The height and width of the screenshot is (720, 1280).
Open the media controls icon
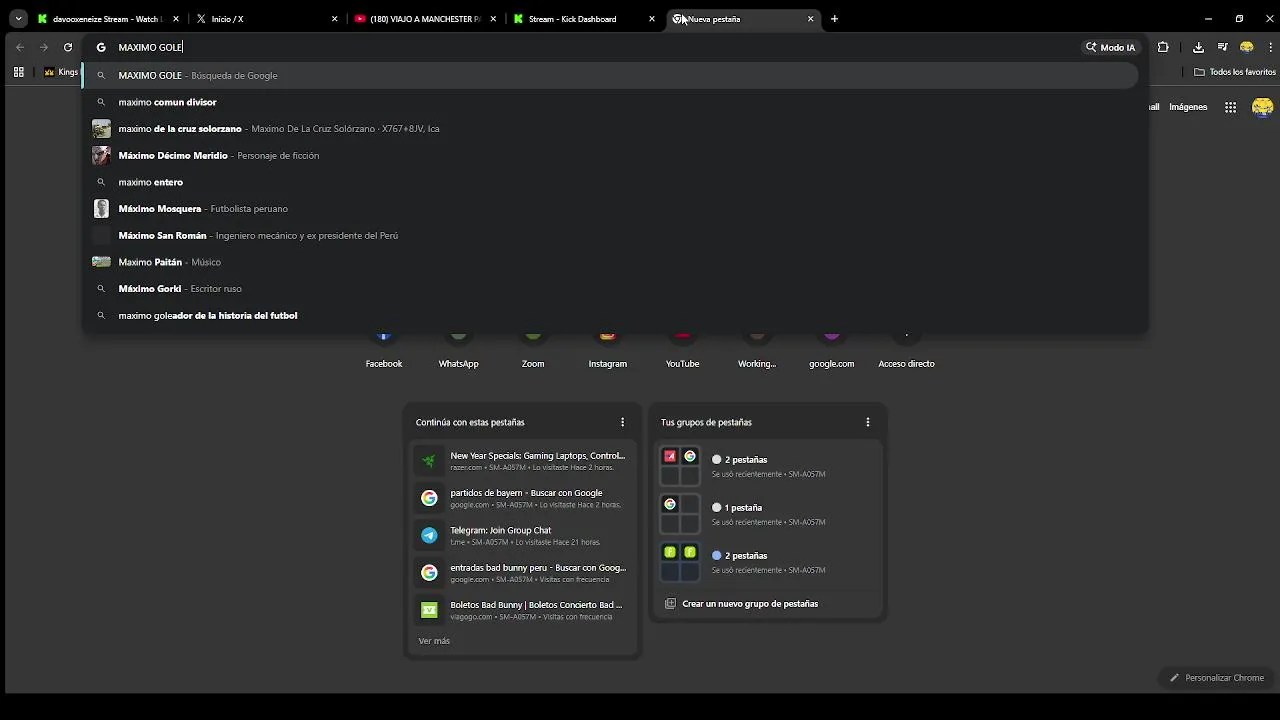(x=1222, y=47)
